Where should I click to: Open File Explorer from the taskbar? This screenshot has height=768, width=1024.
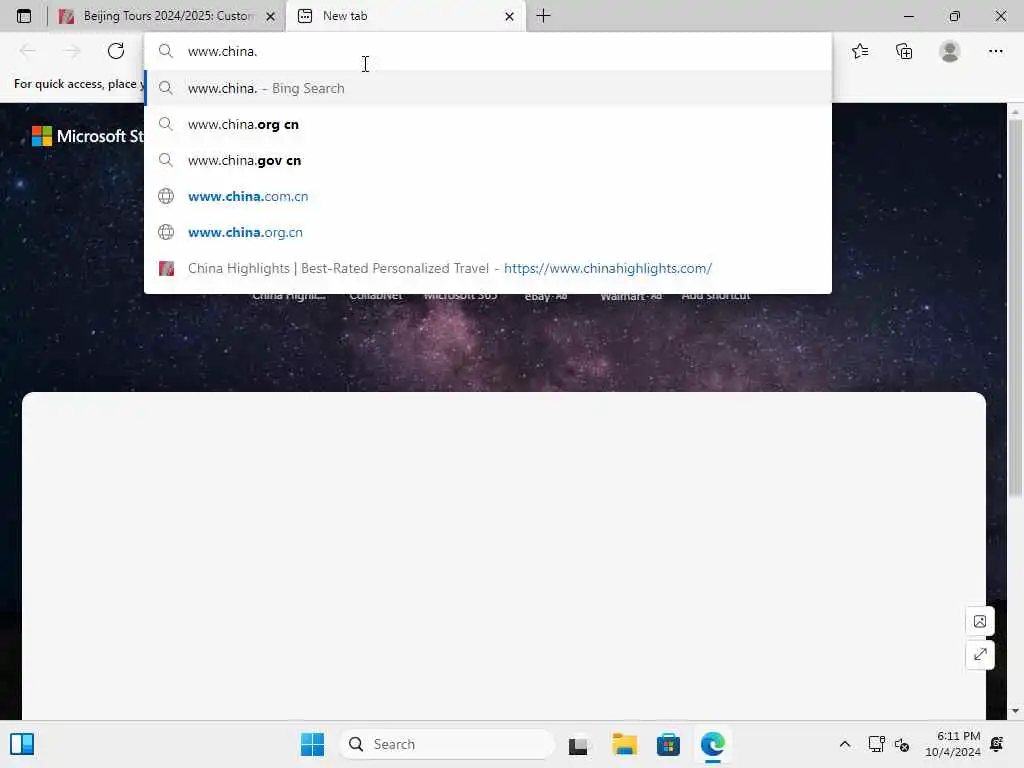[x=624, y=744]
